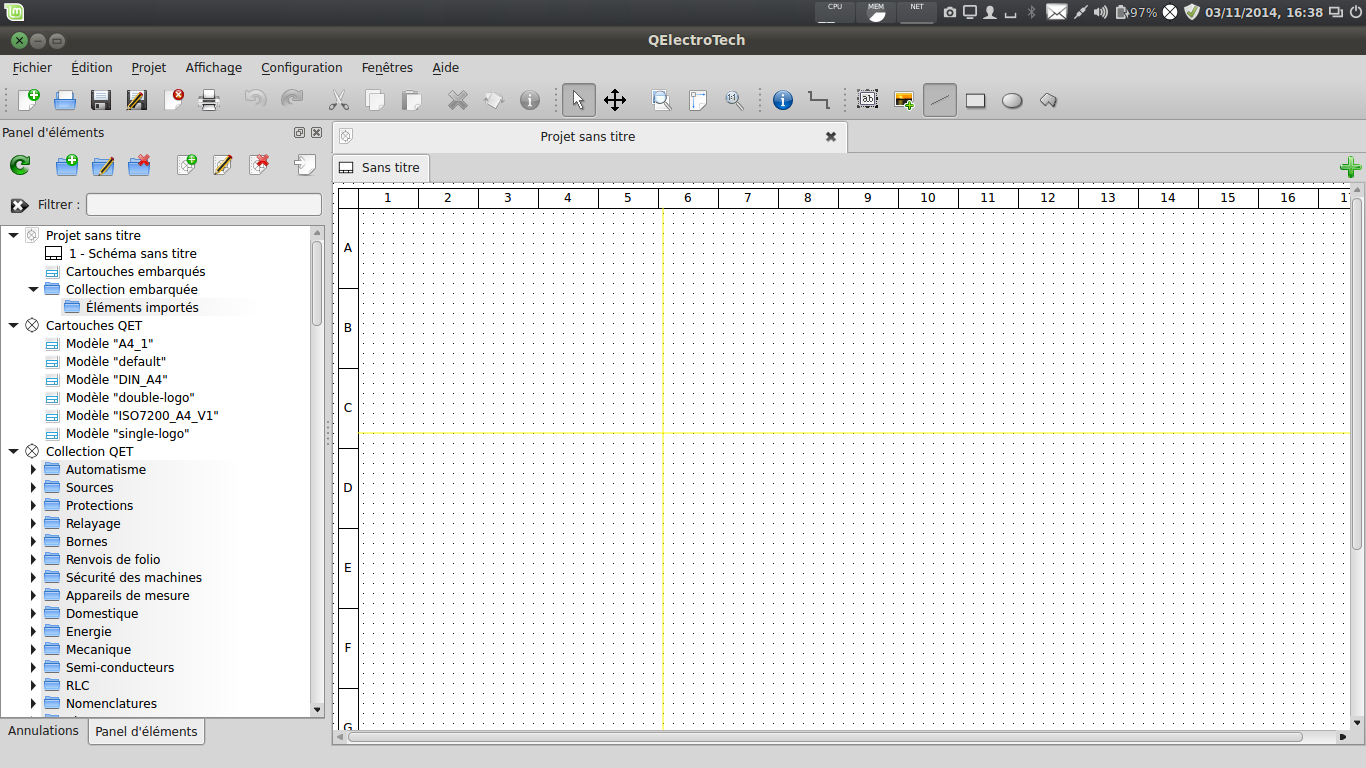Toggle the line drawing tool

point(939,100)
